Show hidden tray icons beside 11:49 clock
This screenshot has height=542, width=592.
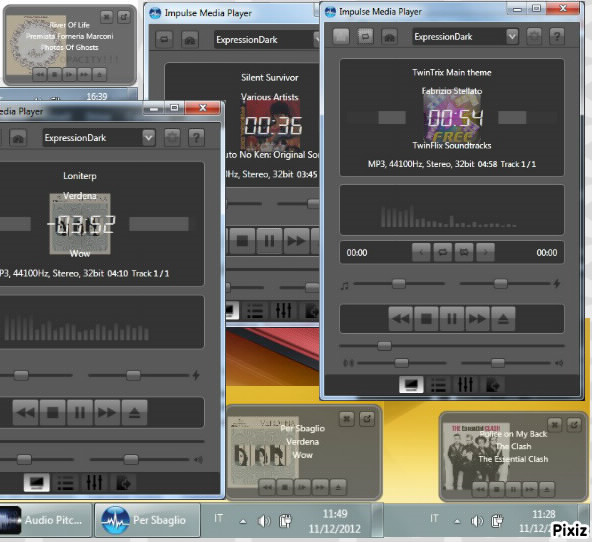(243, 522)
